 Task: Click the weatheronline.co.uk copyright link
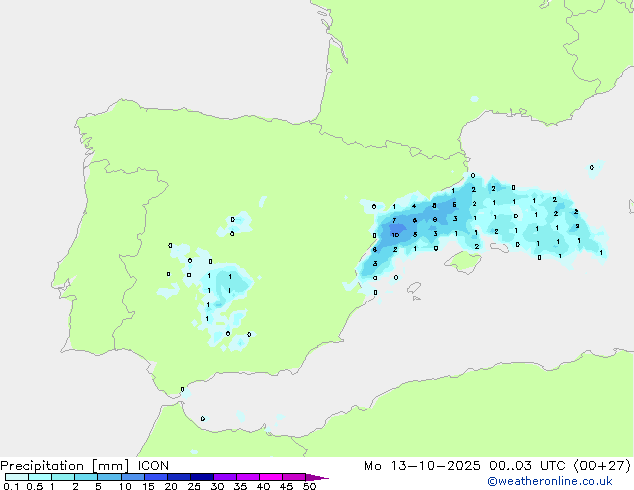pos(550,481)
